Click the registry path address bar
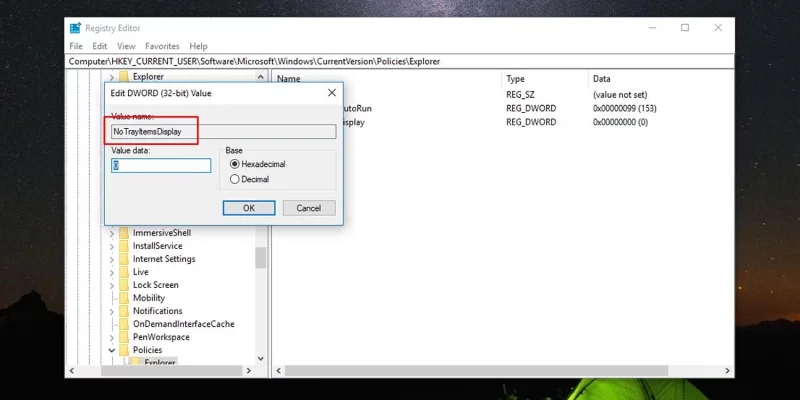800x400 pixels. pyautogui.click(x=401, y=61)
